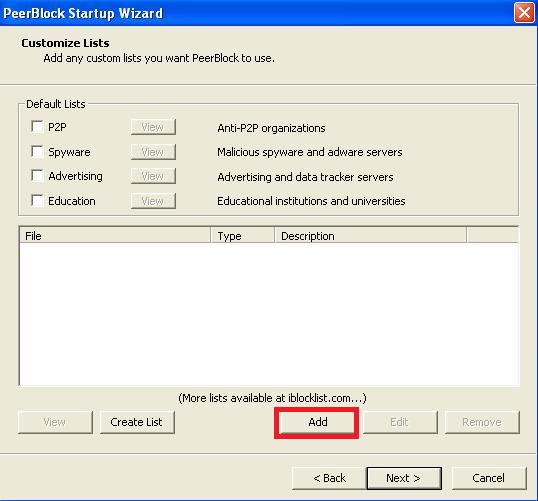Image resolution: width=538 pixels, height=501 pixels.
Task: Click the View button below the file list
Action: pos(55,422)
